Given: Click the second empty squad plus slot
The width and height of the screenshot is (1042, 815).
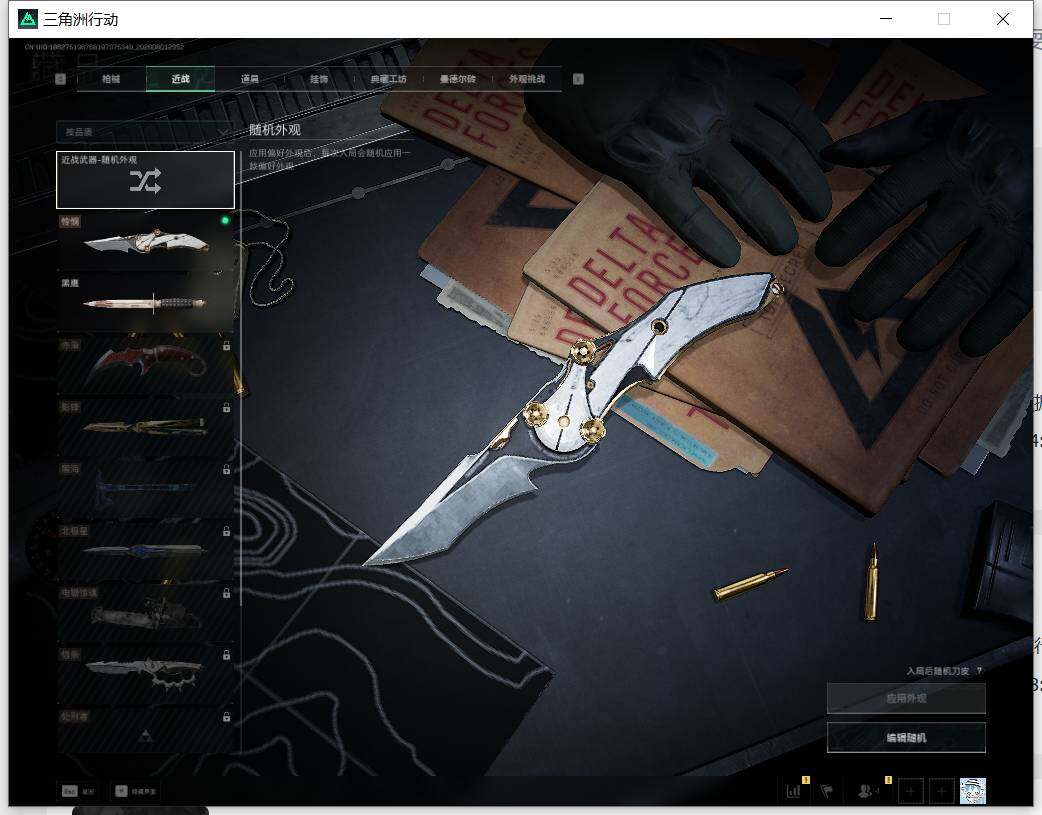Looking at the screenshot, I should 942,791.
